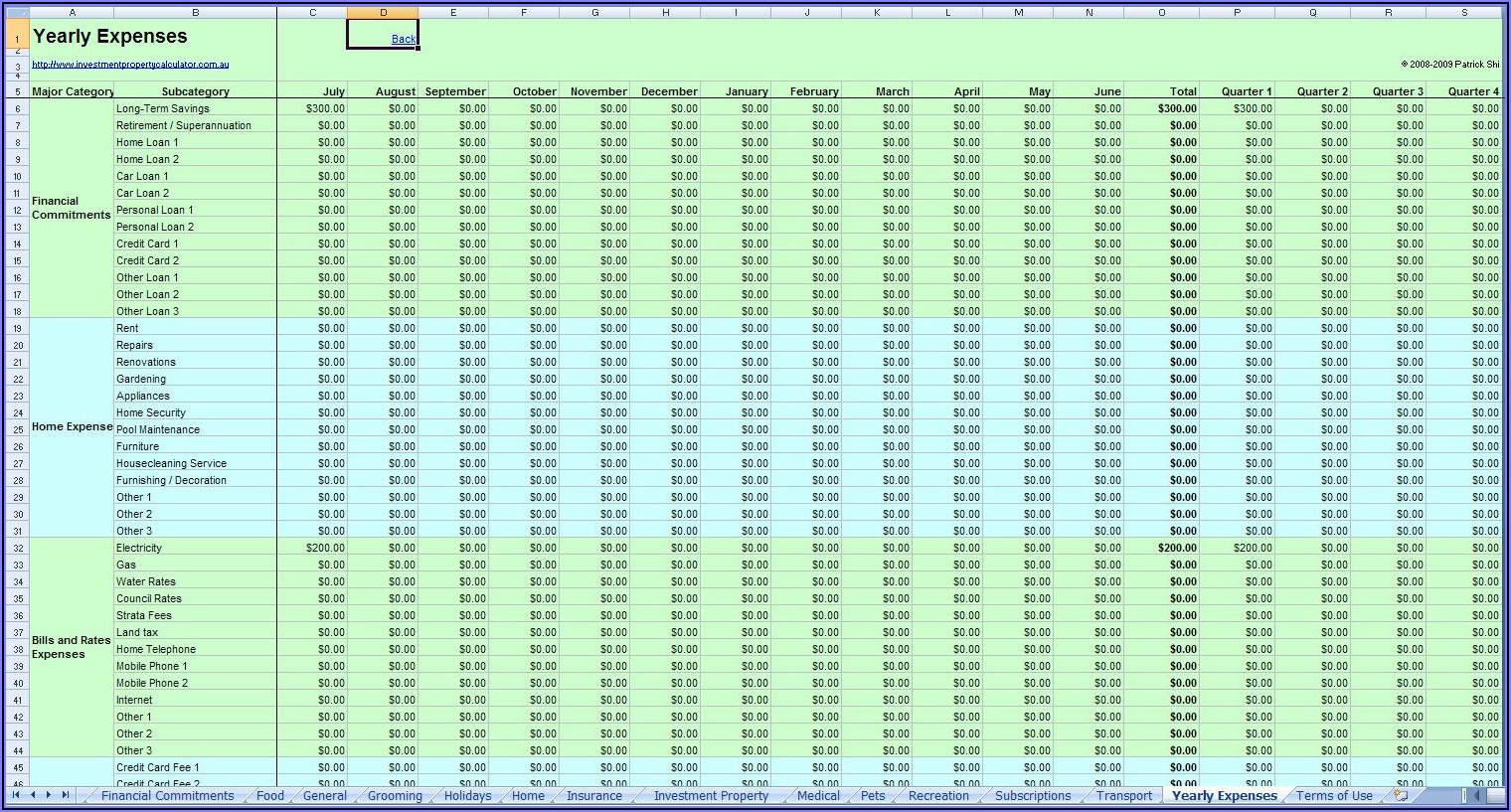Click the Home Expense category cell
The height and width of the screenshot is (812, 1511).
tap(72, 427)
